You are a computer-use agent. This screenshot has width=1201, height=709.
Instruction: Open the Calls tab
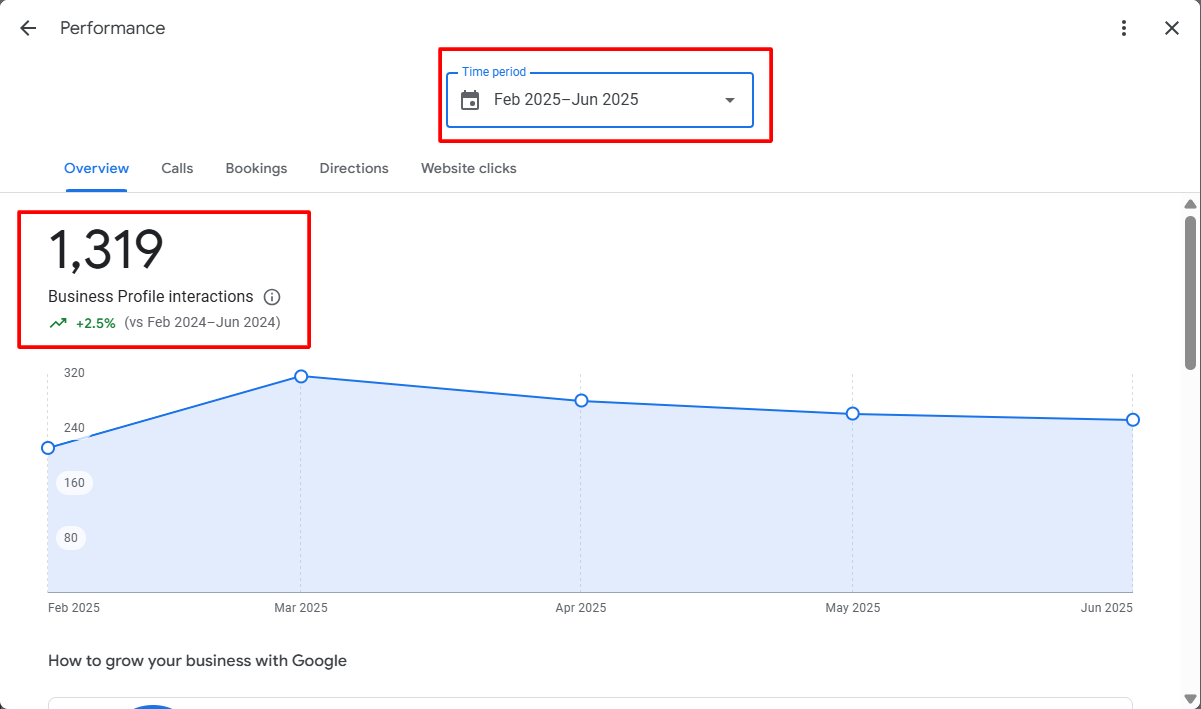click(177, 168)
